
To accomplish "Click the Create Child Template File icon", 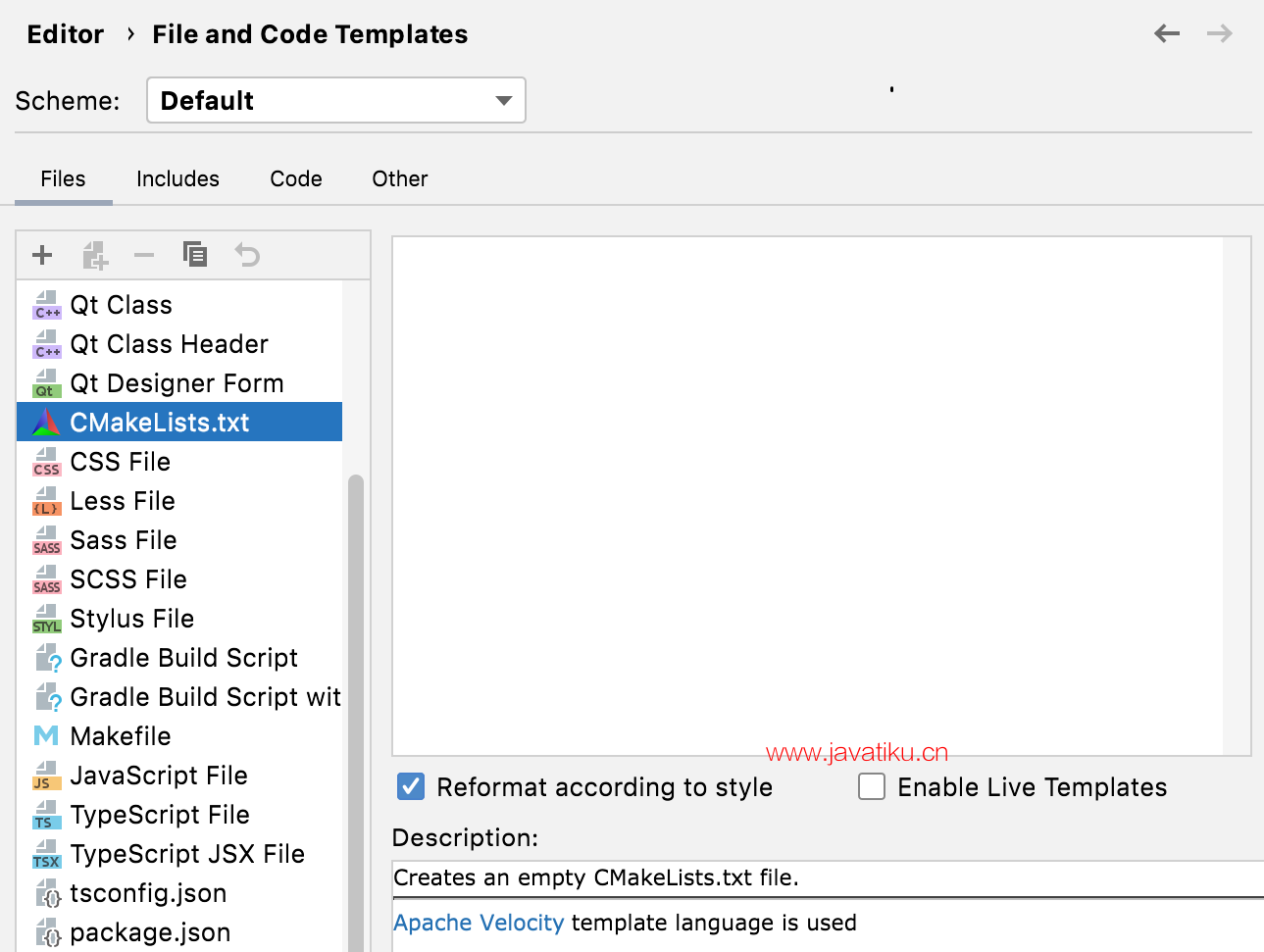I will [x=94, y=256].
